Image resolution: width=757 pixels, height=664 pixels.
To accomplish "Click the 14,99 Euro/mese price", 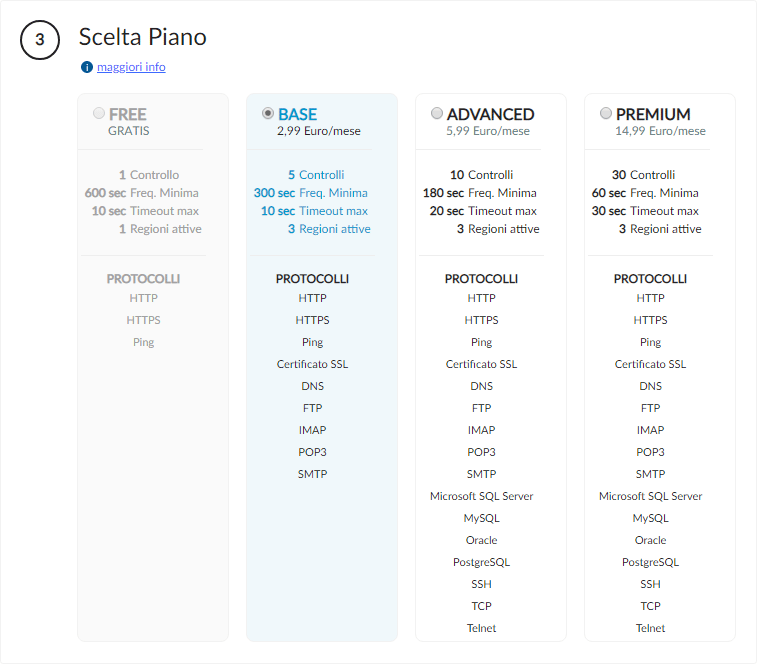I will (x=660, y=131).
